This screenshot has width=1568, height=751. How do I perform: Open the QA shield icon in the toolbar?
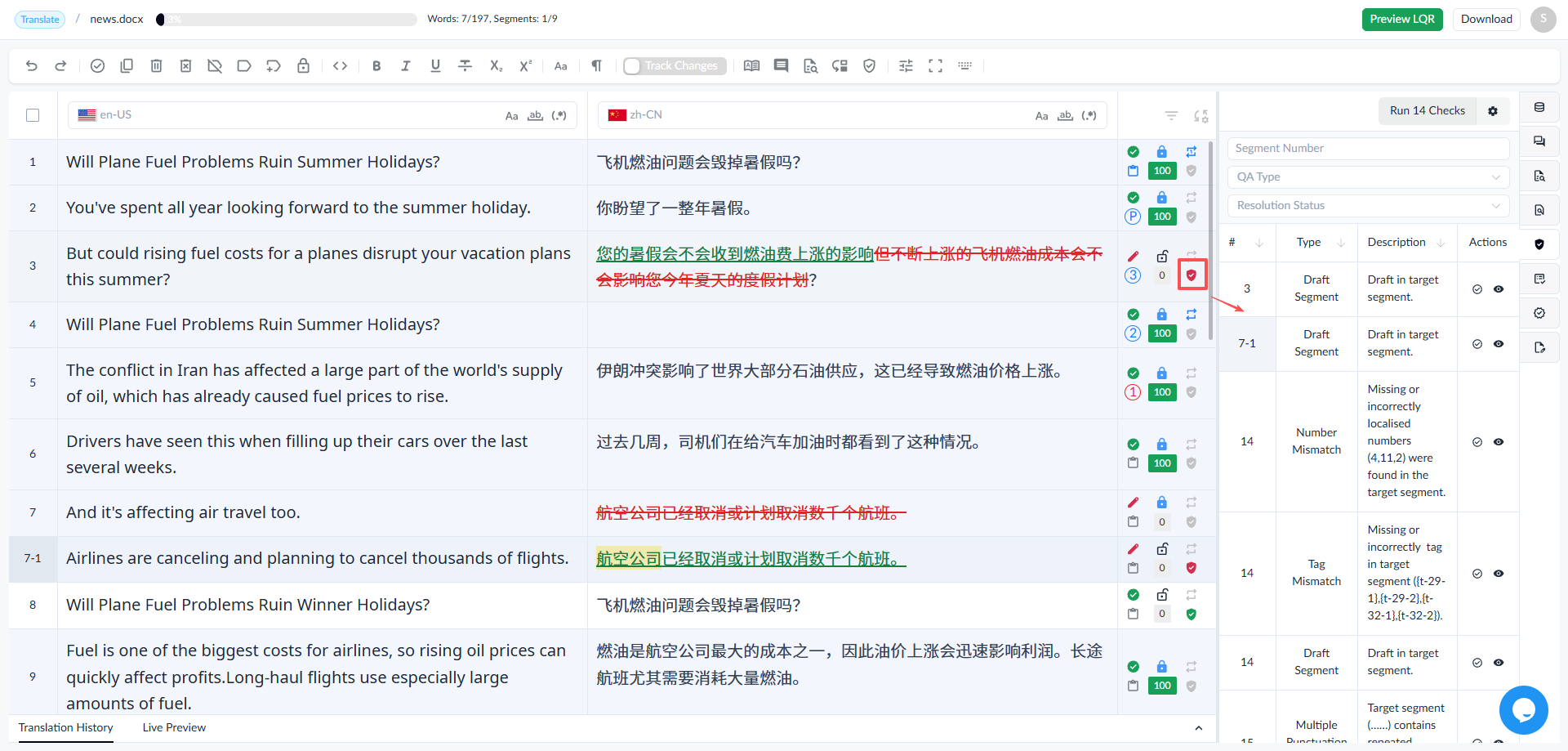[870, 66]
